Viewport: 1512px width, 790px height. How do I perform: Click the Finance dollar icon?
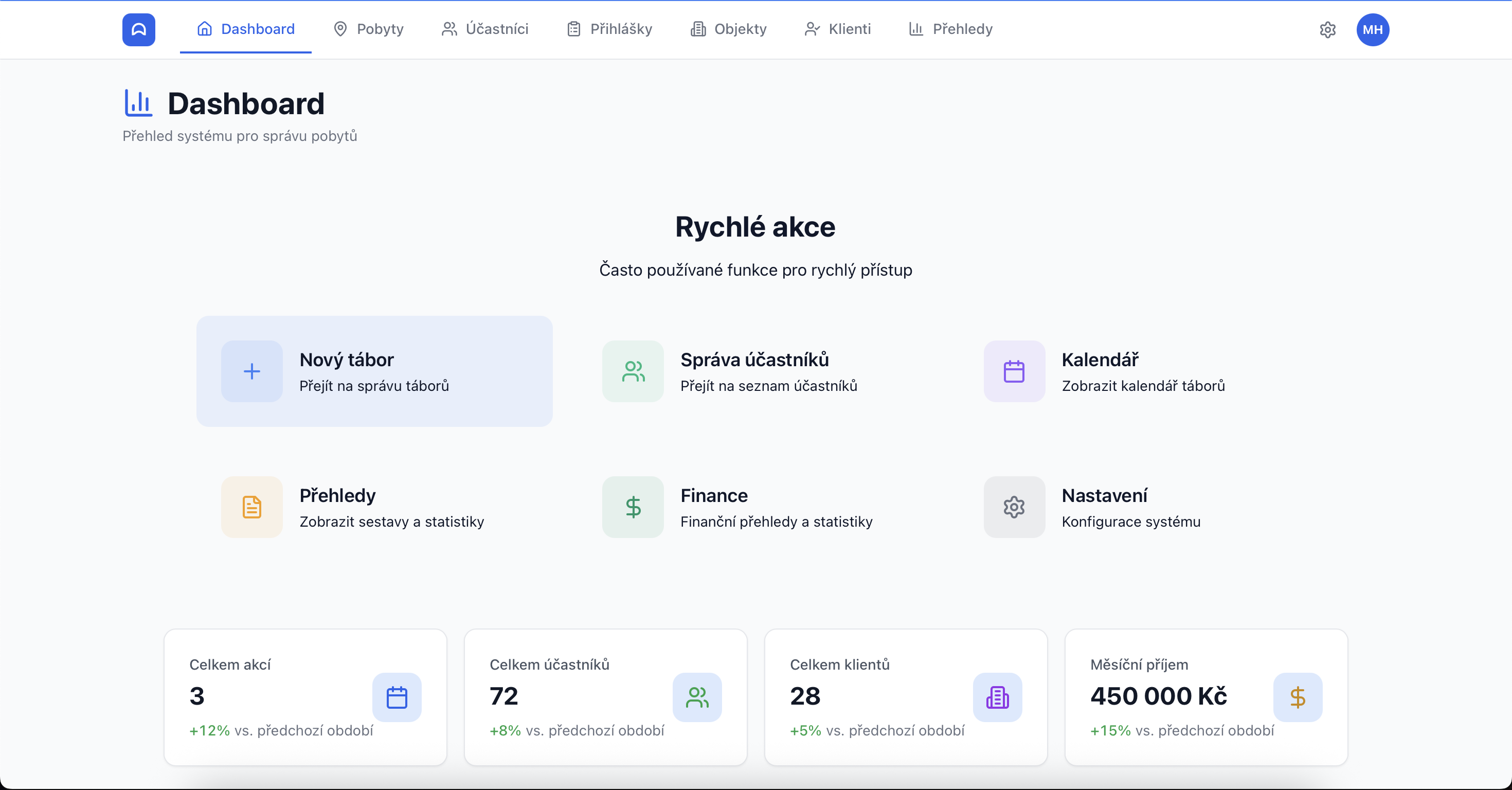[632, 507]
